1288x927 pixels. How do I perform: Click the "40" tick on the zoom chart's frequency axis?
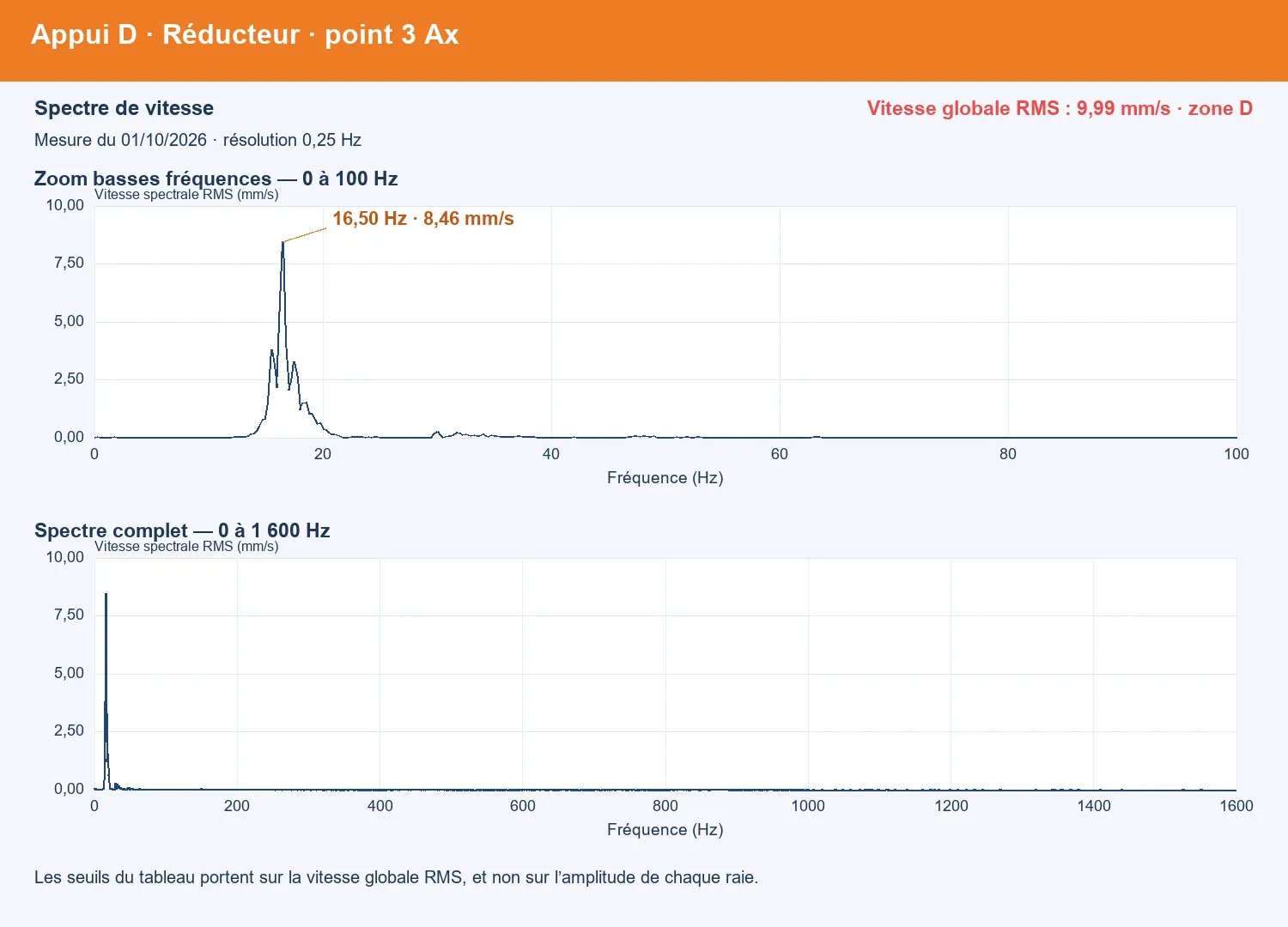[551, 454]
